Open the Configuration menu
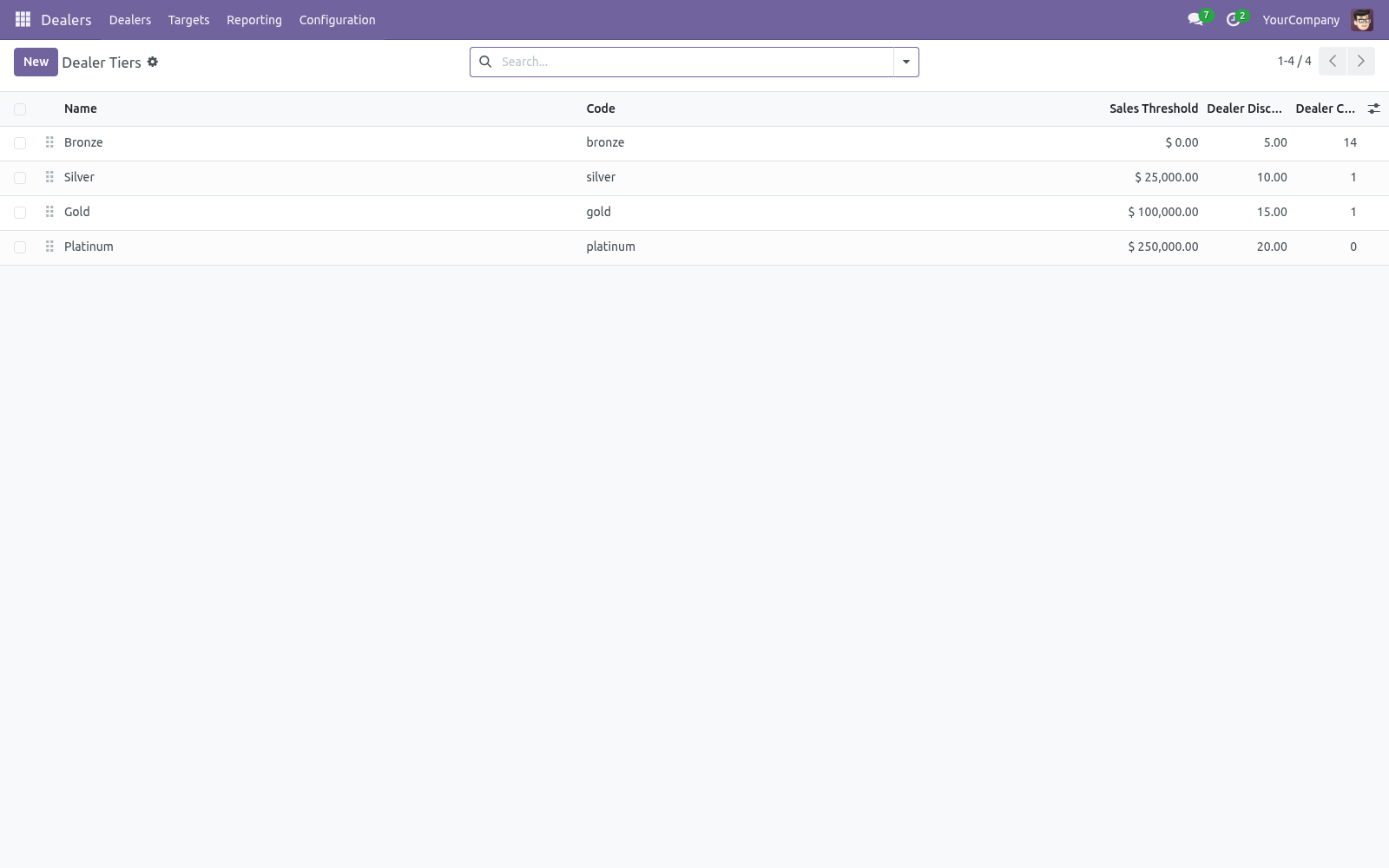Image resolution: width=1389 pixels, height=868 pixels. point(337,20)
